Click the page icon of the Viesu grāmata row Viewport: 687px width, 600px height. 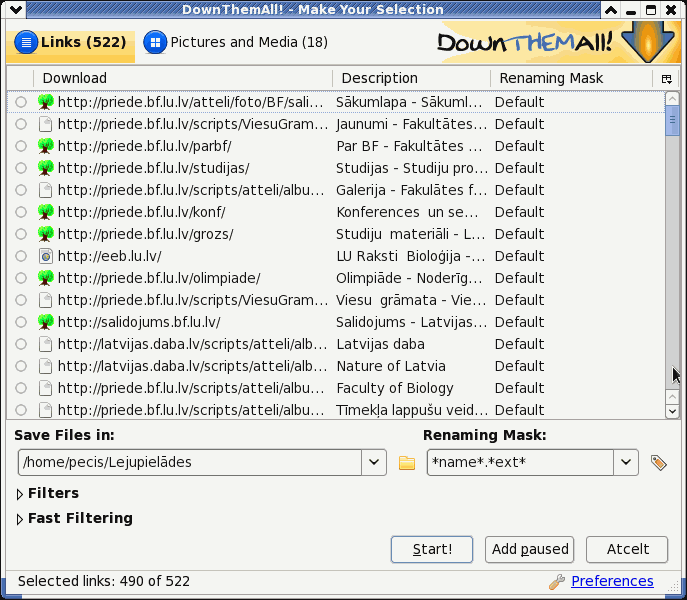(46, 300)
